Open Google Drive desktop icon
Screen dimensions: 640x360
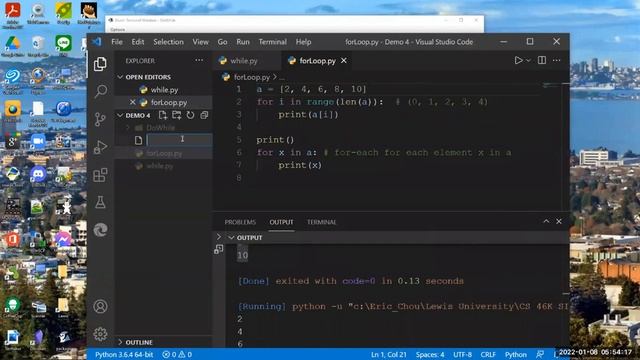click(12, 46)
